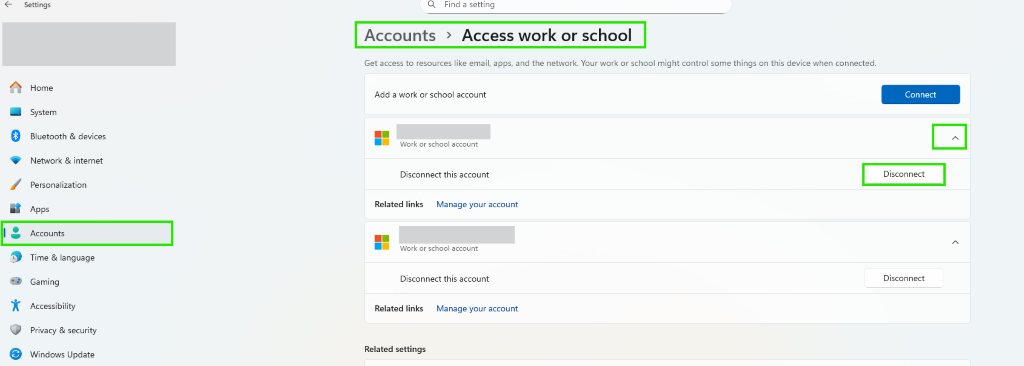
Task: Collapse the first work account entry
Action: [955, 138]
